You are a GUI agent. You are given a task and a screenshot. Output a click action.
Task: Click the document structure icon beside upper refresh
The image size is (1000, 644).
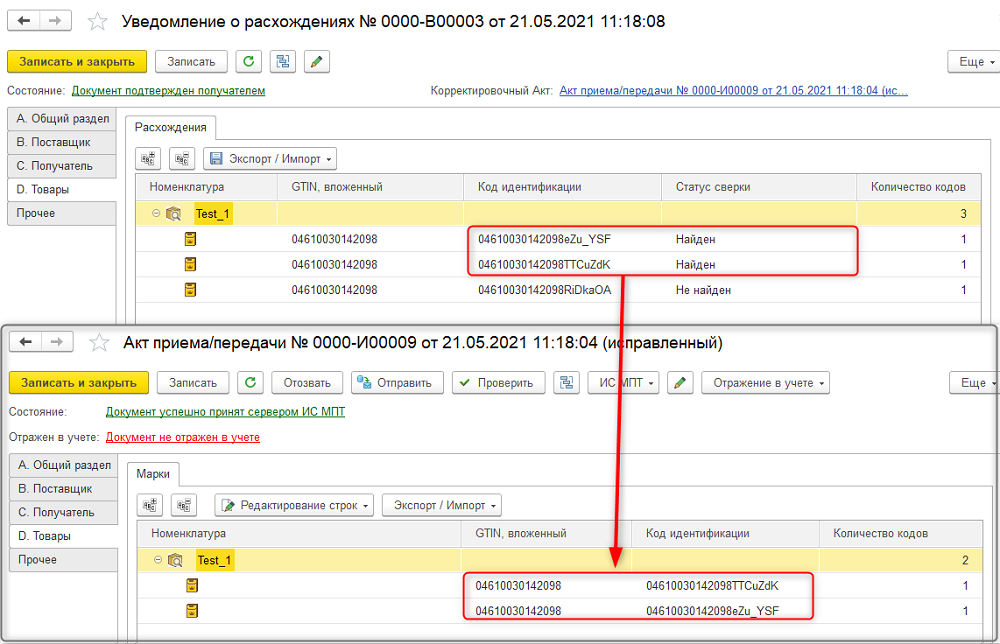(x=283, y=62)
